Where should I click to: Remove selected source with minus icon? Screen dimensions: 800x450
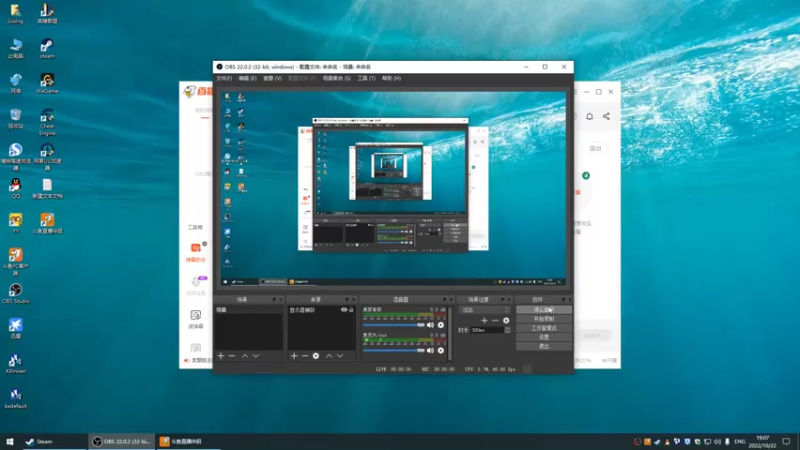305,356
